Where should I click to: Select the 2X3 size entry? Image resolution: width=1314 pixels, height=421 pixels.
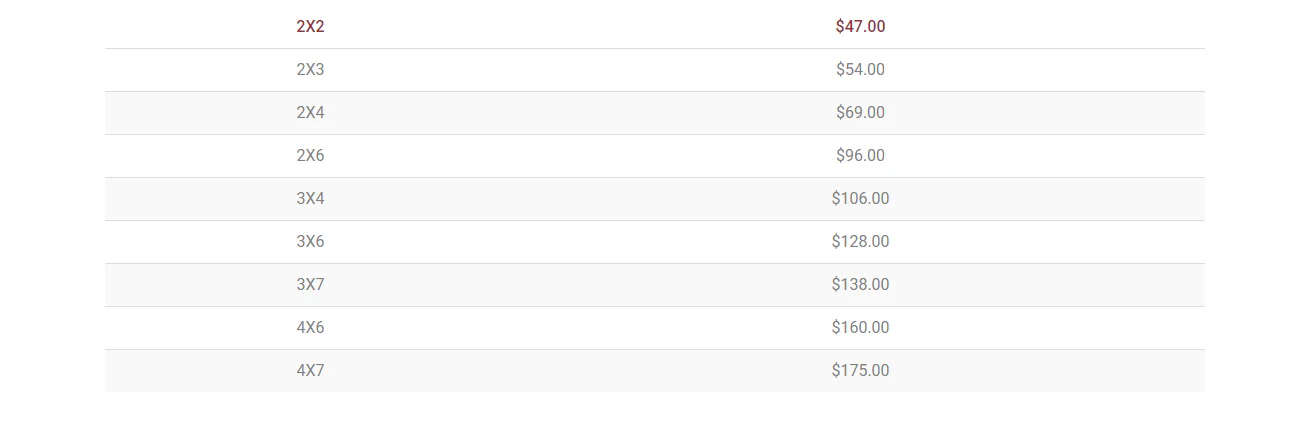pos(310,70)
